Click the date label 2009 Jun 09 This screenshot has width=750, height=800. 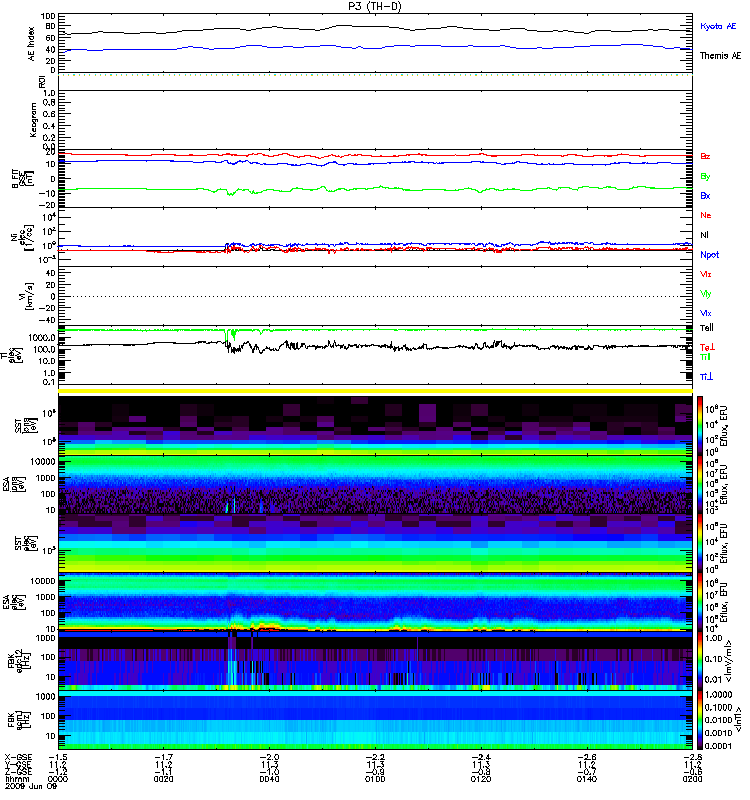(31, 786)
